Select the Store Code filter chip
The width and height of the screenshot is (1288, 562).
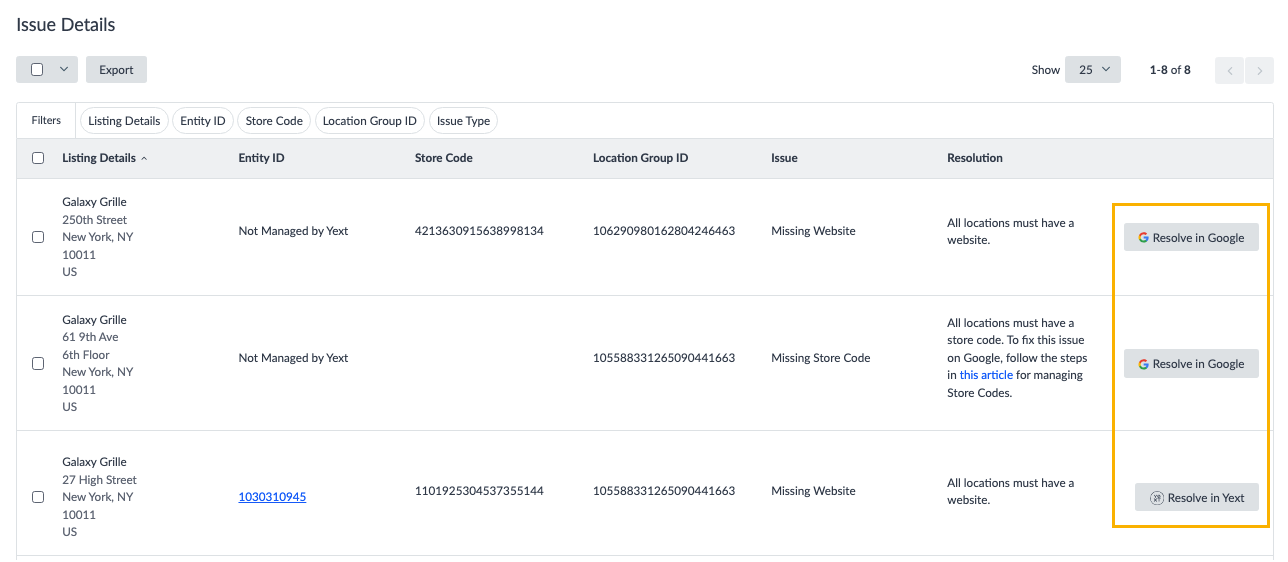(x=274, y=121)
